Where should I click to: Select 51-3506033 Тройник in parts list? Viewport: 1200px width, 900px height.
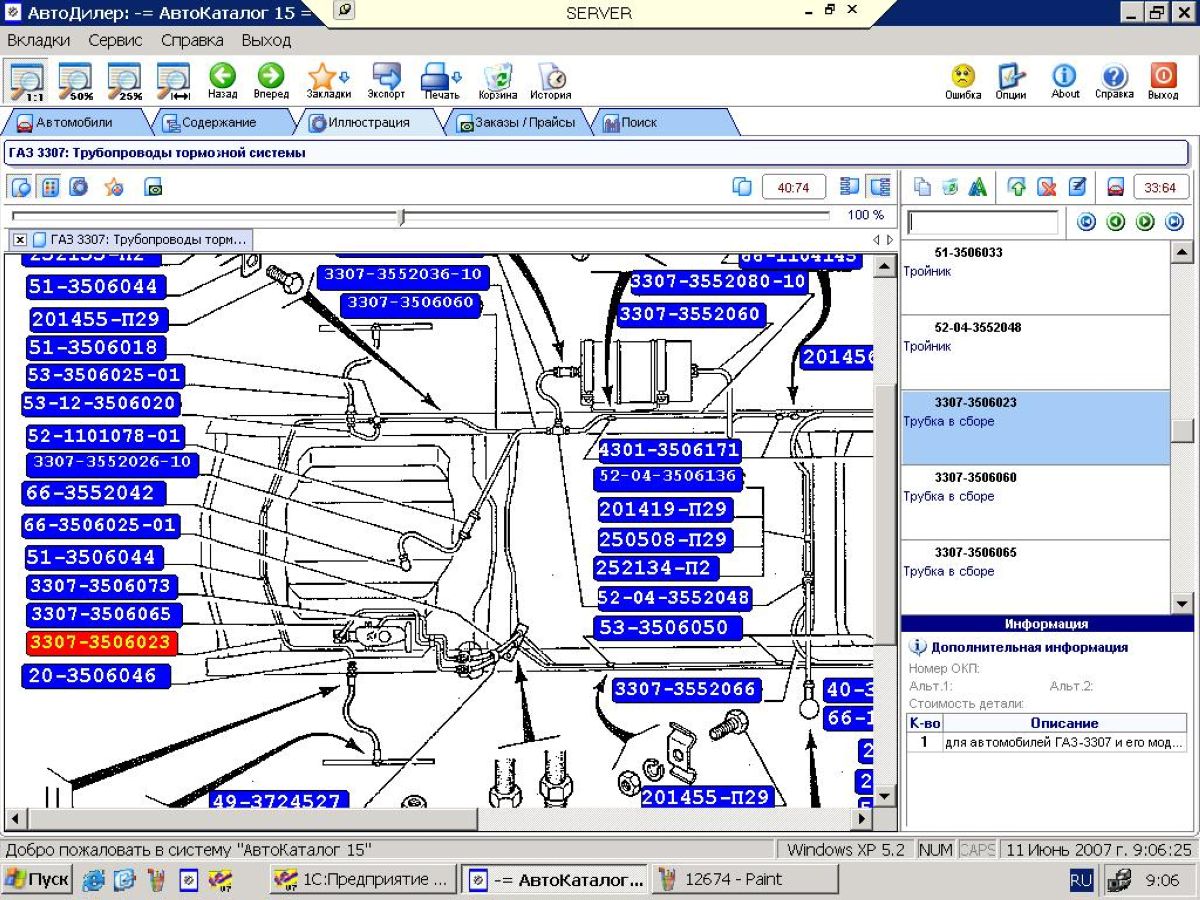[x=1035, y=278]
